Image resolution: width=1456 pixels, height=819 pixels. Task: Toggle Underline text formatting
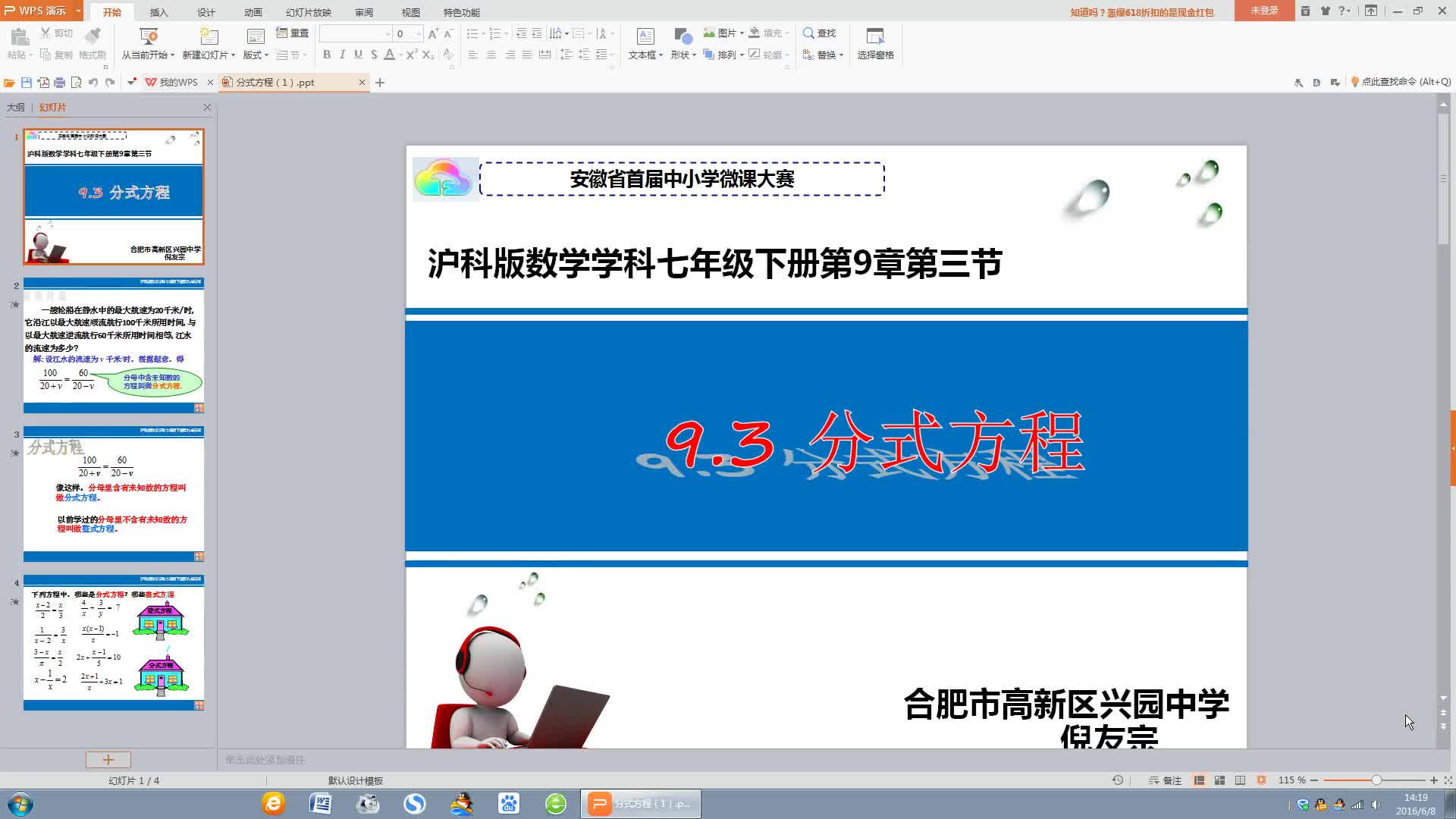pos(358,55)
